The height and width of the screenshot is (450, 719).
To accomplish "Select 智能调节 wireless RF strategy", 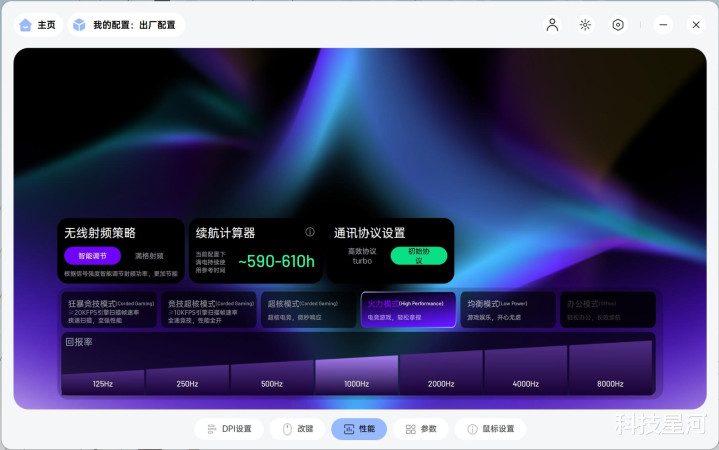I will pos(93,256).
